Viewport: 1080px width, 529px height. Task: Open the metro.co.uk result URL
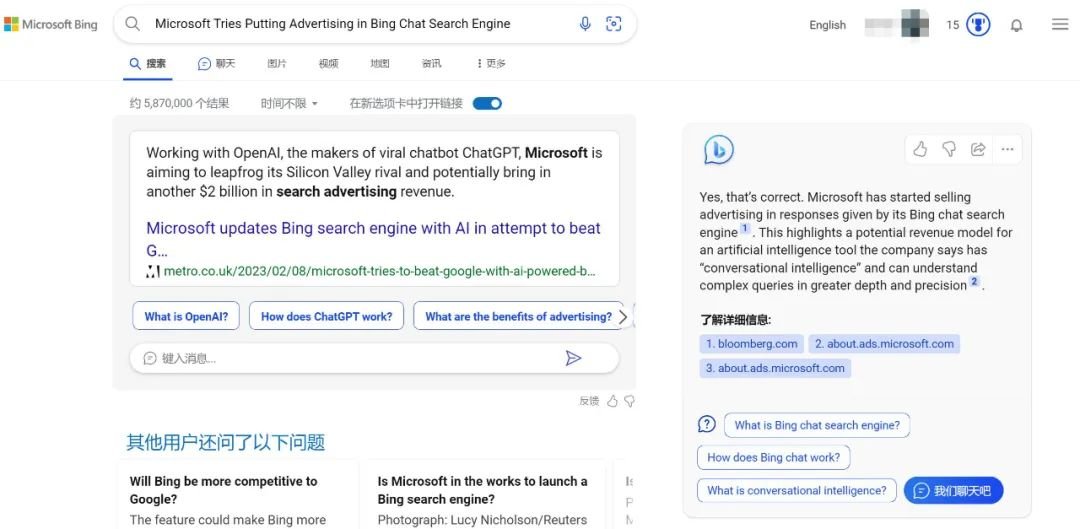tap(379, 271)
